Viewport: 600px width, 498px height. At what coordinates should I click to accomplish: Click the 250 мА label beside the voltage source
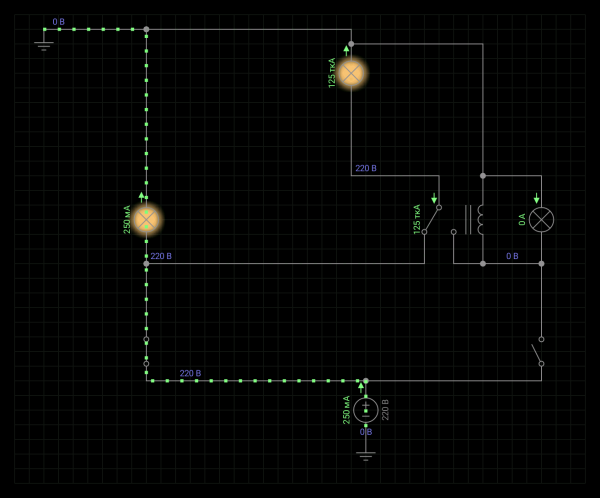[347, 409]
